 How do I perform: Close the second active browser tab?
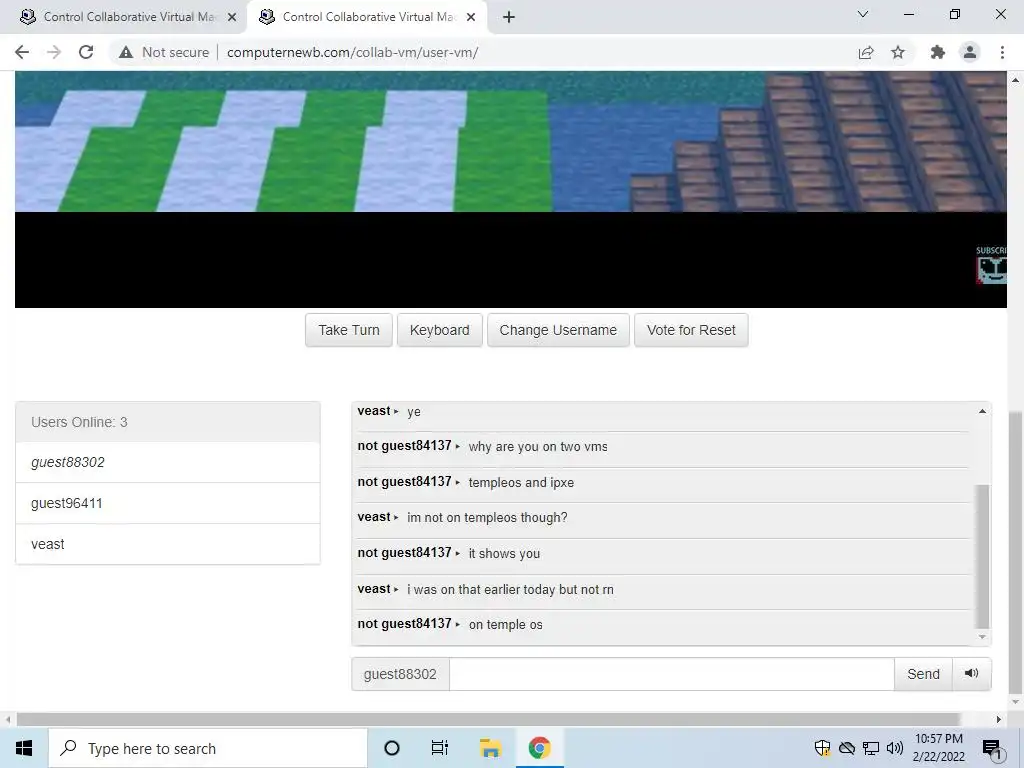470,17
